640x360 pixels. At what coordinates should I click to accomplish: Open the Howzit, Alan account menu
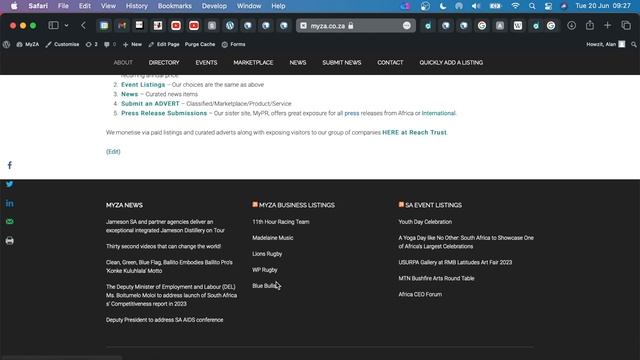click(x=606, y=44)
